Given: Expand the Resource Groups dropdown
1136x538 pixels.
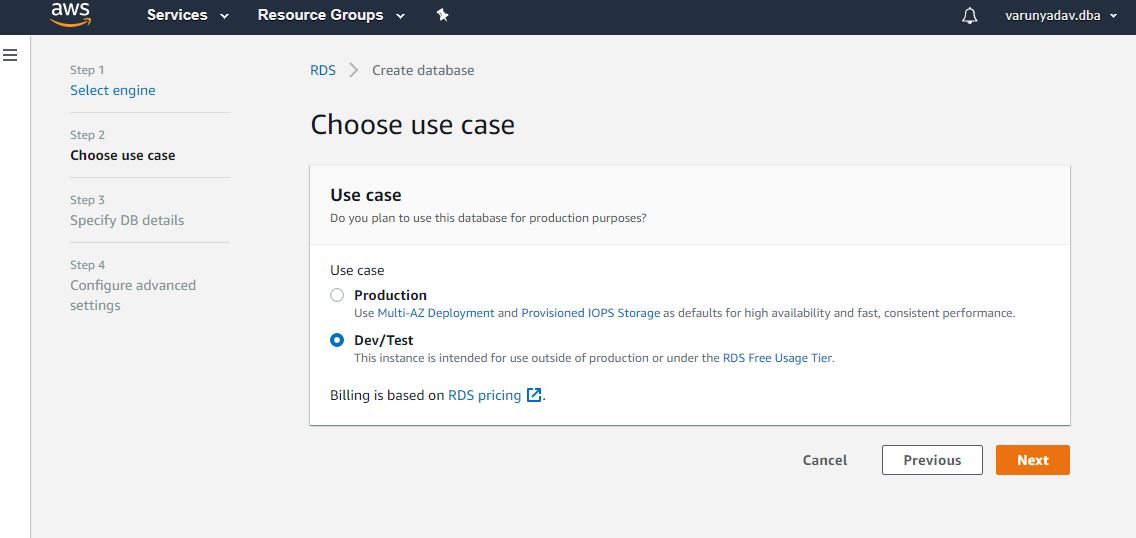Looking at the screenshot, I should [x=331, y=15].
